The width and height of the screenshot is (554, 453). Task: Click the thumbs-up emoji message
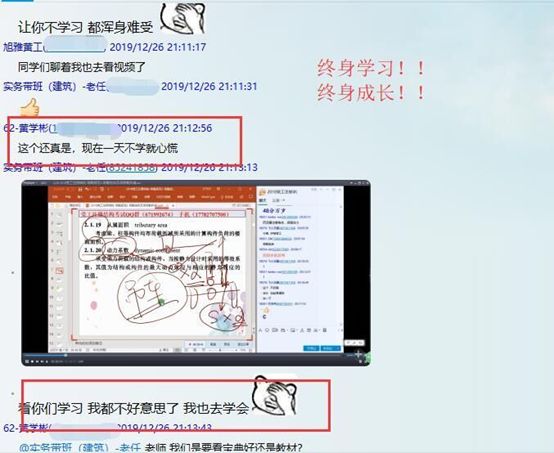point(29,107)
